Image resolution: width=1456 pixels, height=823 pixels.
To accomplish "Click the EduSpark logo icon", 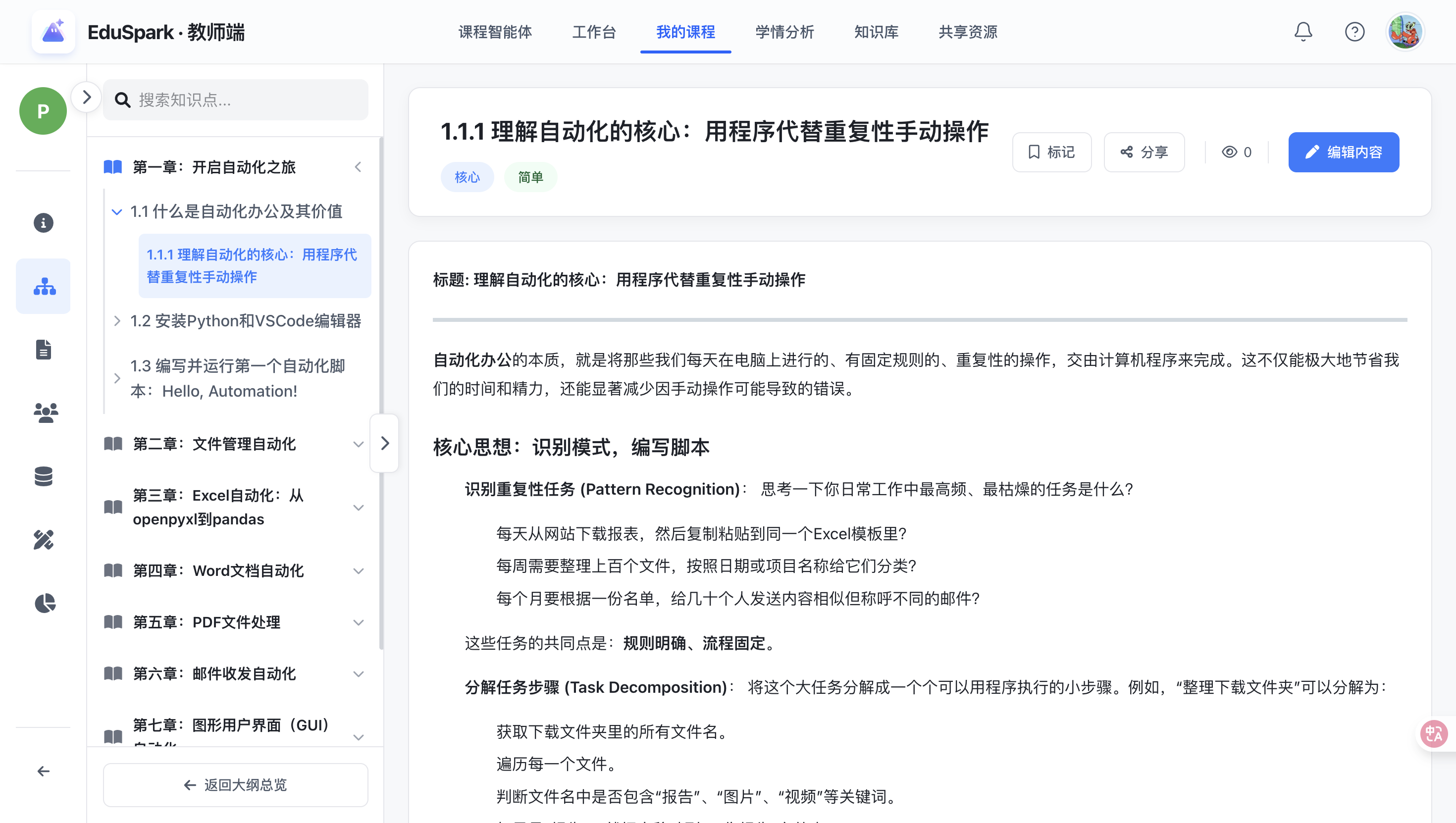I will click(53, 32).
